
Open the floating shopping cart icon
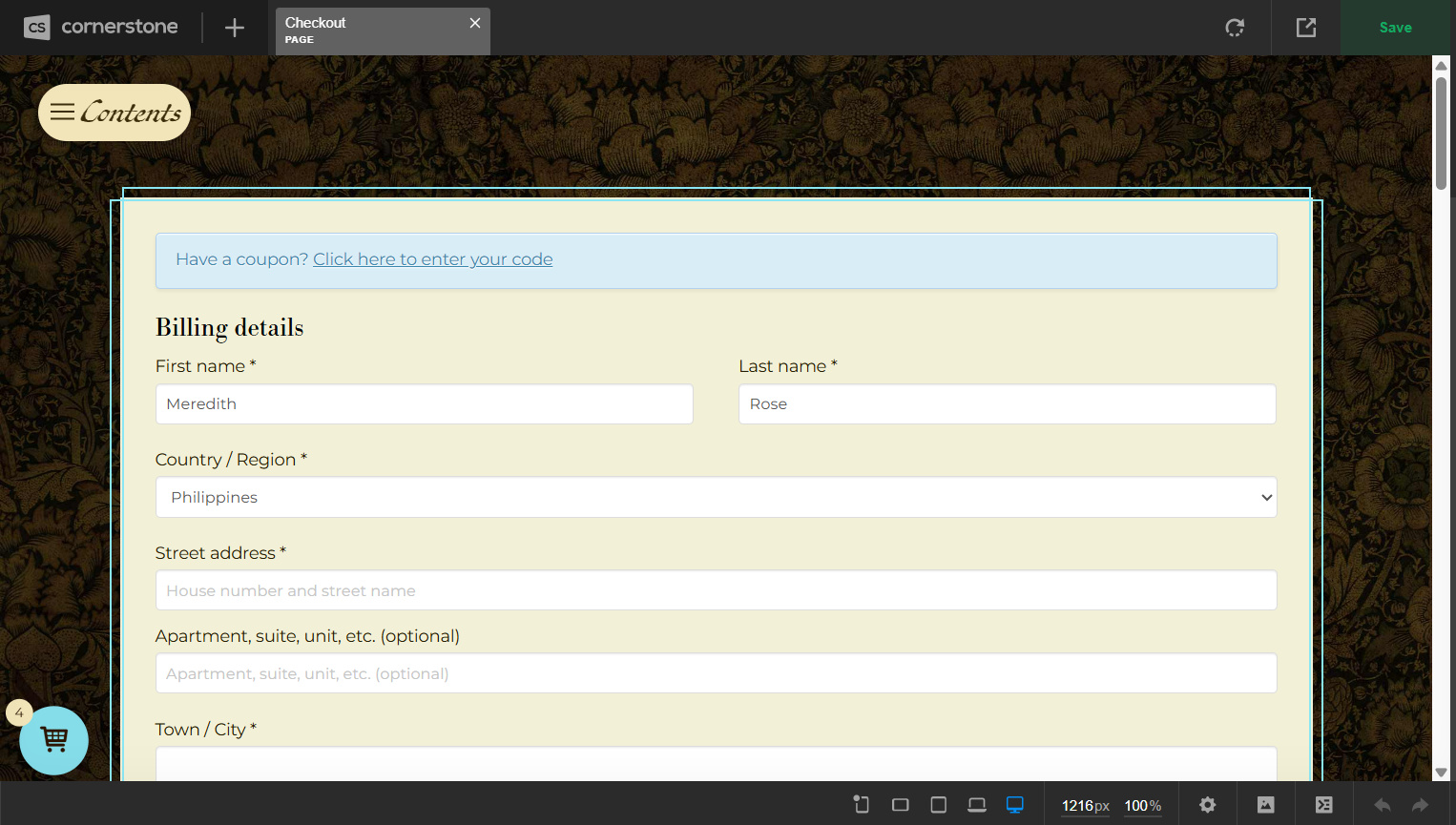pos(54,740)
